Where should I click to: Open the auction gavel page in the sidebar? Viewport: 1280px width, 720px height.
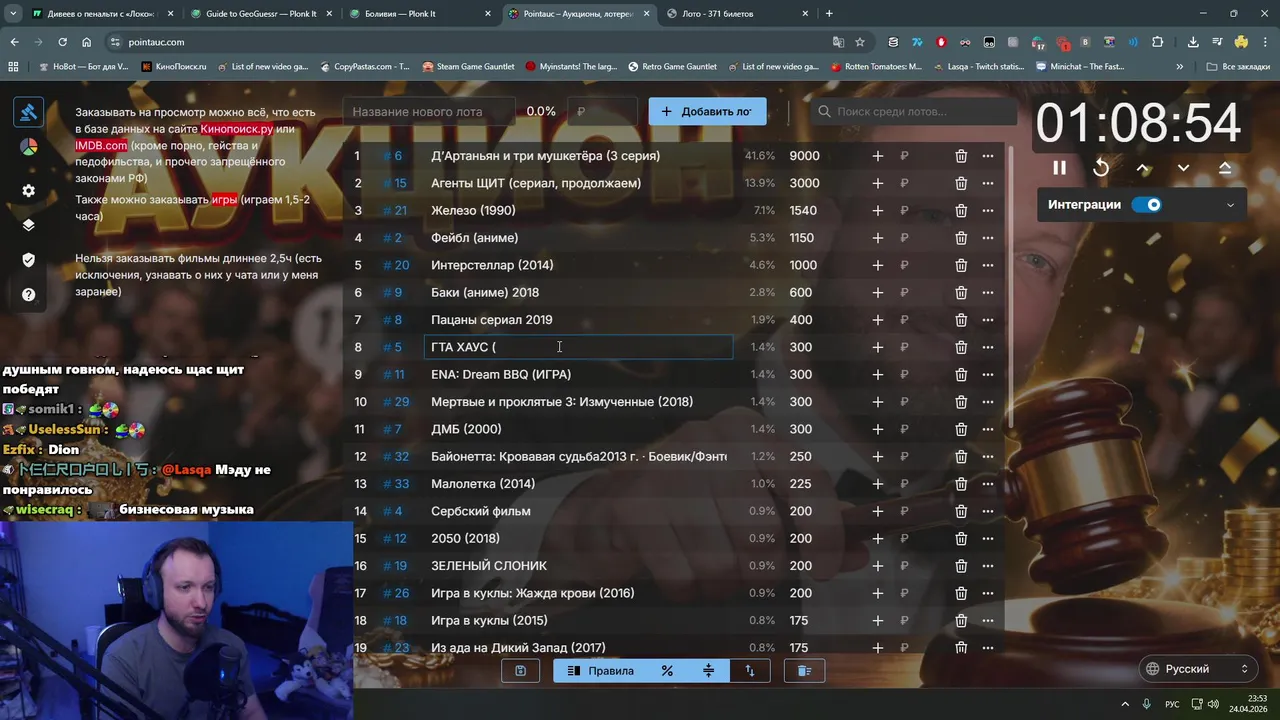(x=28, y=112)
